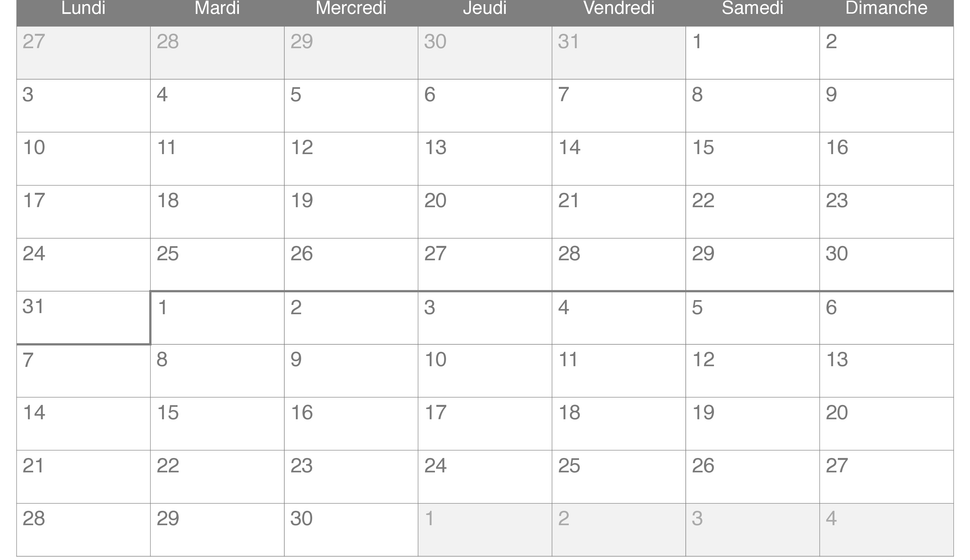Select day 19 in the Mercredi column
The image size is (970, 560).
[x=351, y=212]
